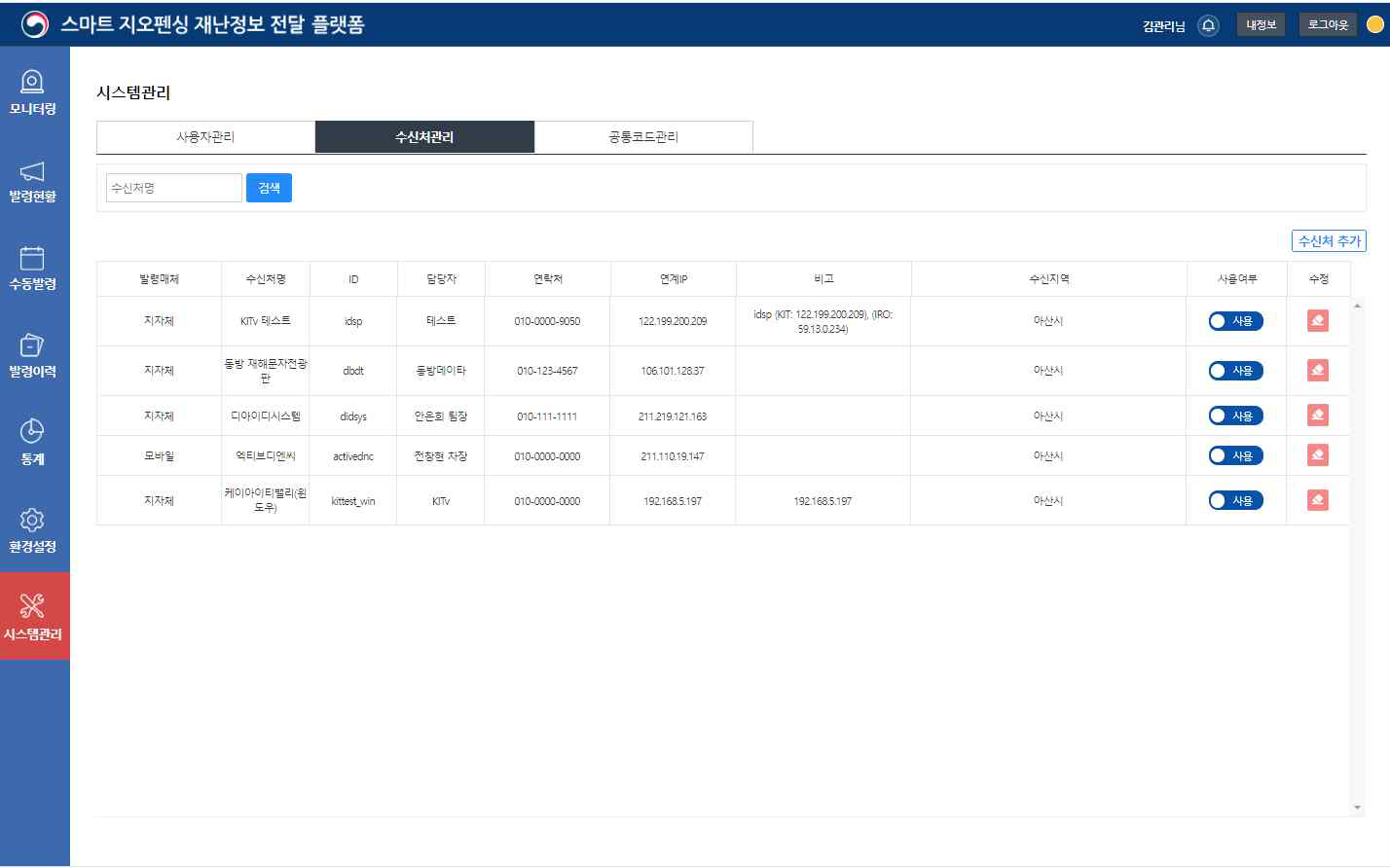
Task: Click ID cell didsys
Action: click(352, 416)
